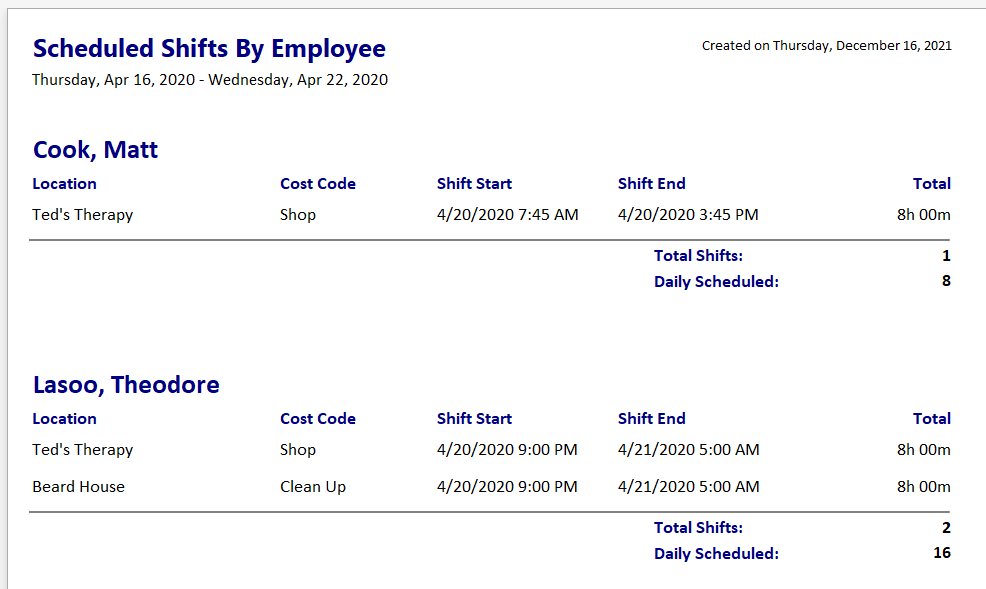The width and height of the screenshot is (986, 589).
Task: Click Total column header under Cook, Matt
Action: [x=931, y=184]
